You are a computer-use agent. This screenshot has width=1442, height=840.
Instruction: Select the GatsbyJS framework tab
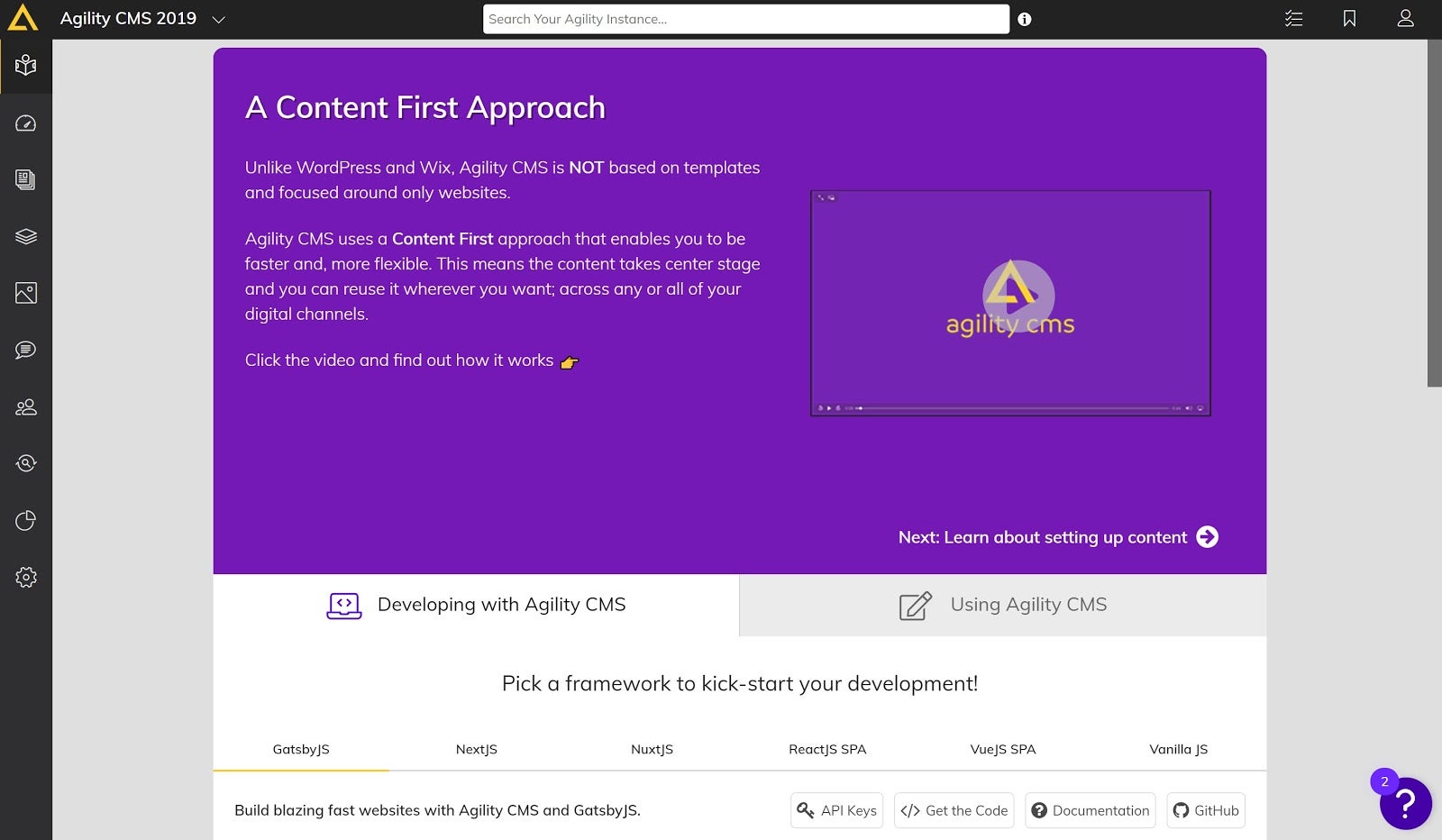301,749
